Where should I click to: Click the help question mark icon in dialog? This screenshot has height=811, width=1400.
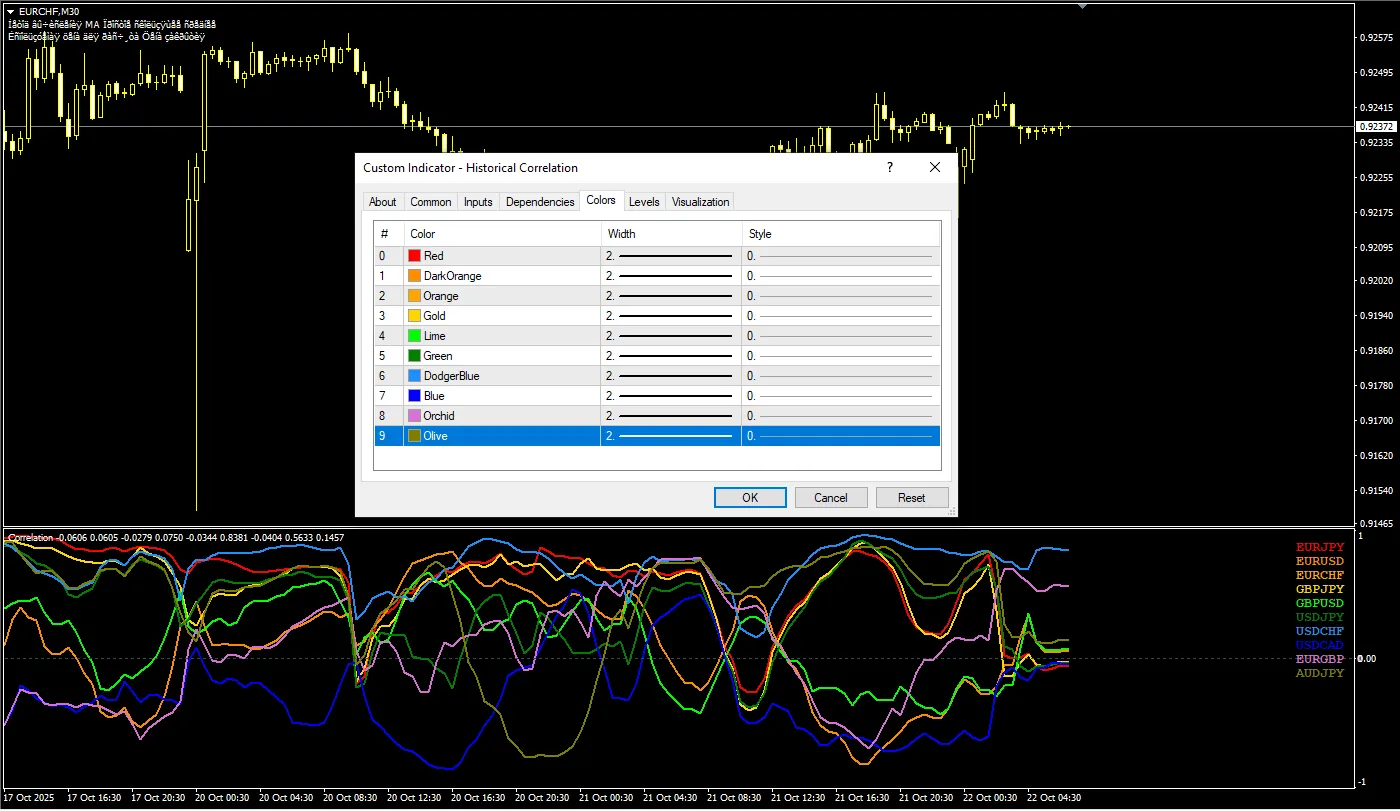pyautogui.click(x=890, y=168)
